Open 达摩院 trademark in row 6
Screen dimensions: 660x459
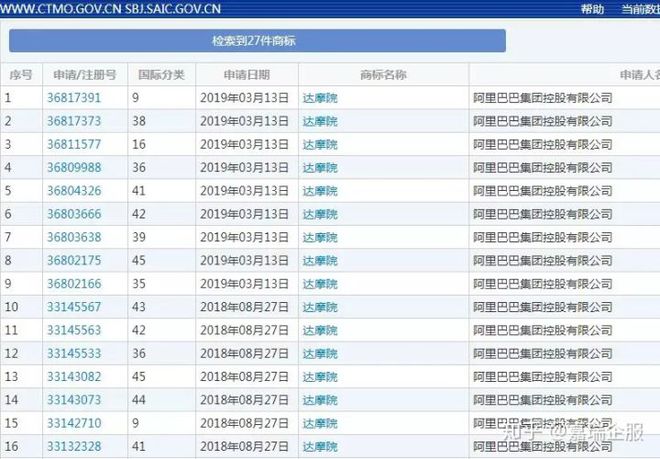(x=320, y=213)
